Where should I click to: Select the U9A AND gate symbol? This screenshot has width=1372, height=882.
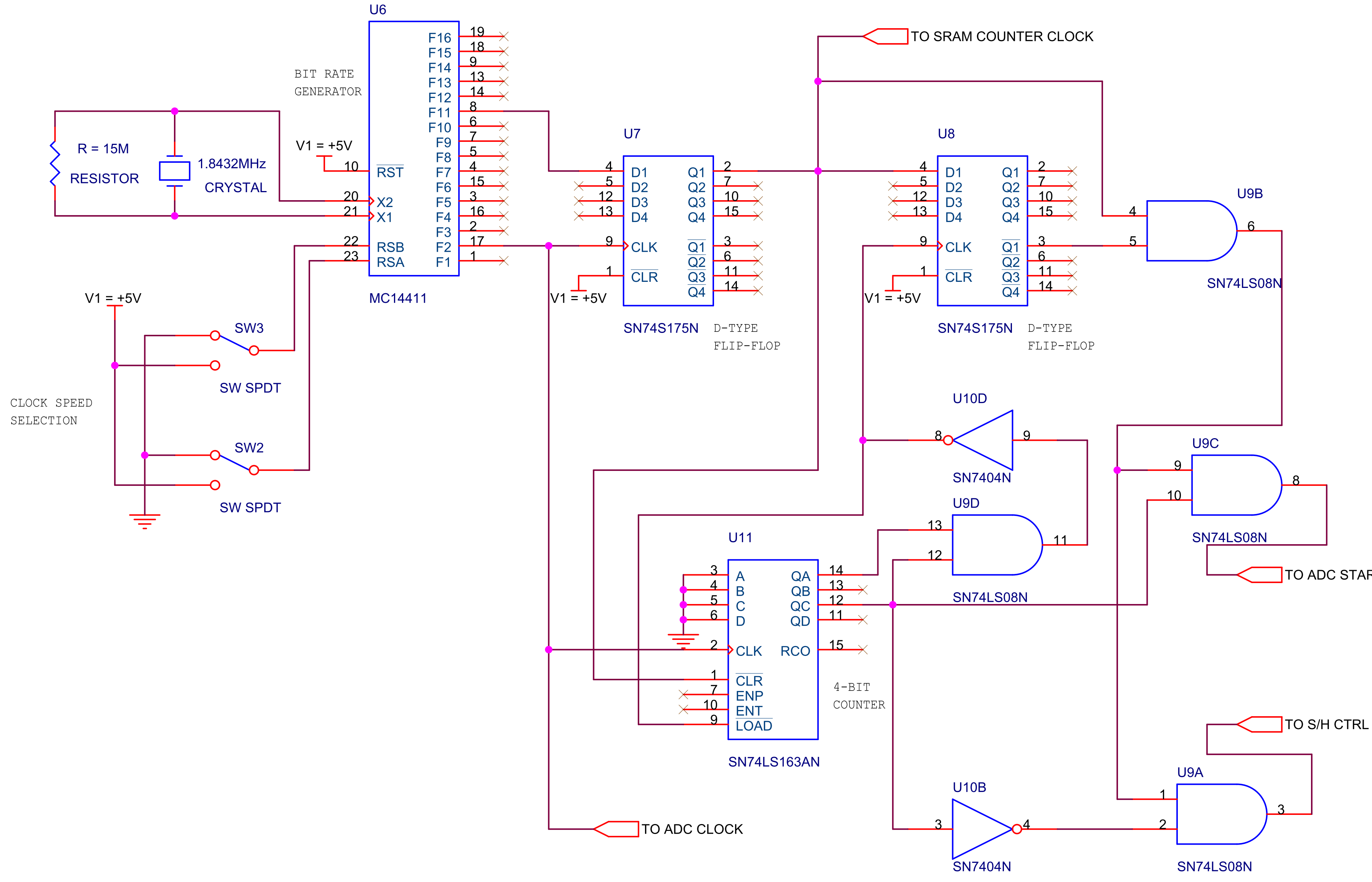pyautogui.click(x=1221, y=814)
